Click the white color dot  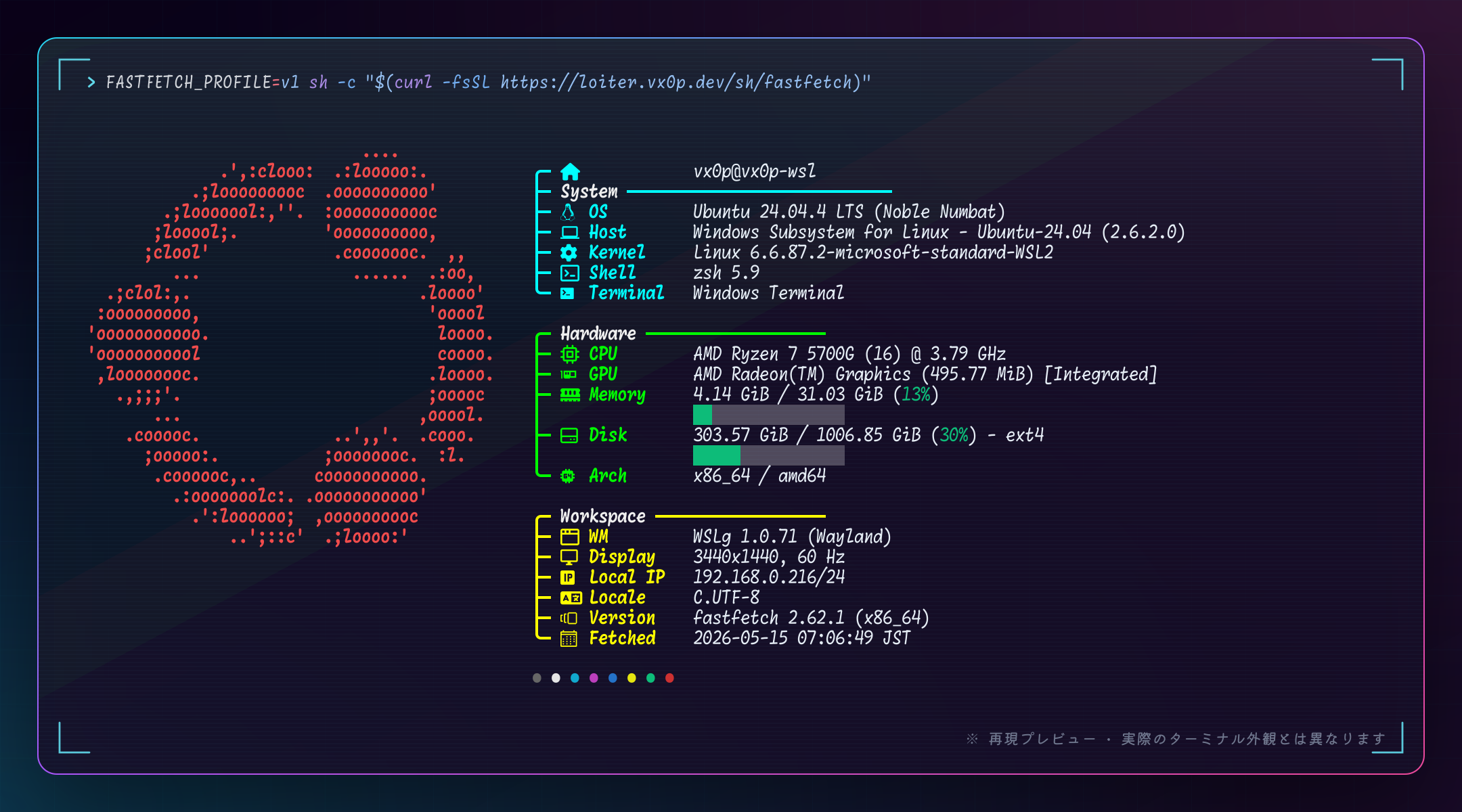coord(556,678)
